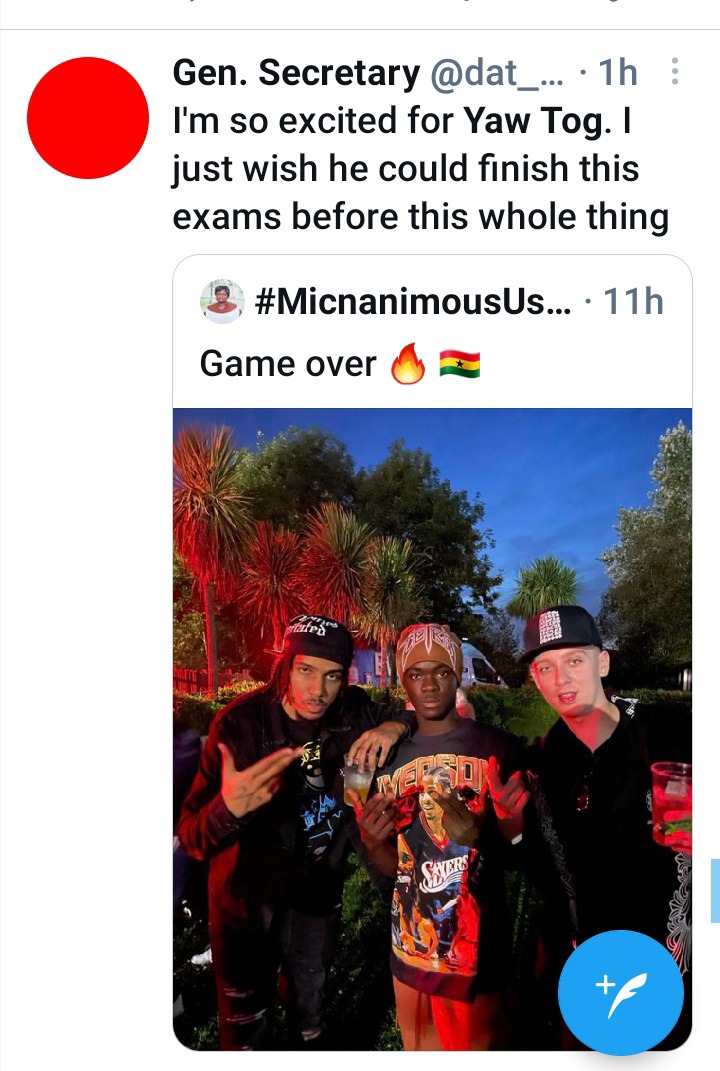Image resolution: width=720 pixels, height=1071 pixels.
Task: Open the tweet's three-dot overflow menu
Action: point(674,71)
